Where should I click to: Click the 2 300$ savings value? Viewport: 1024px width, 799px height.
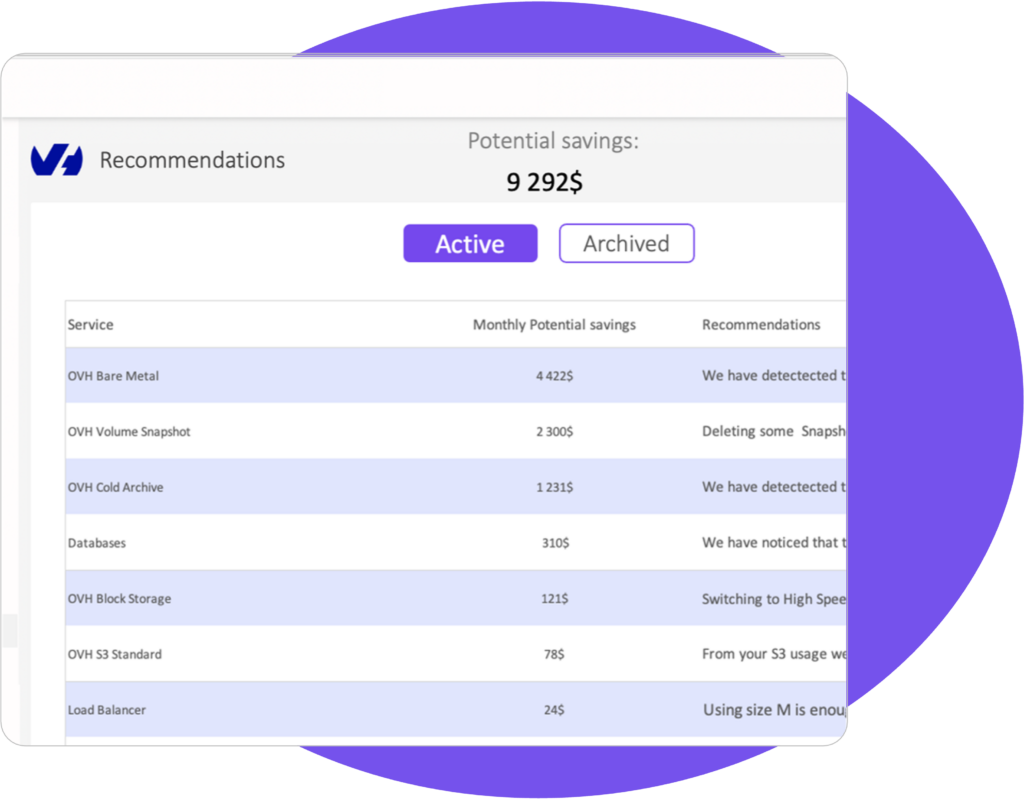[x=554, y=432]
